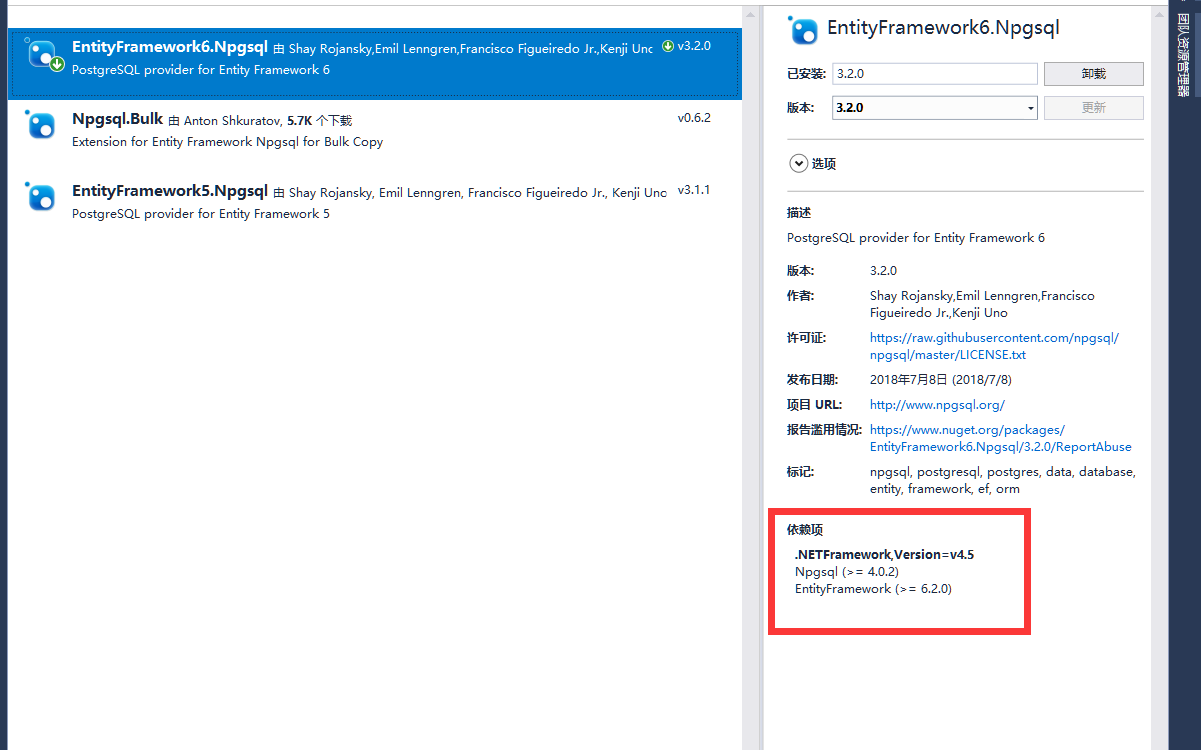This screenshot has width=1201, height=750.
Task: Click the EntityFramework5.Npgsql package icon
Action: pyautogui.click(x=41, y=196)
